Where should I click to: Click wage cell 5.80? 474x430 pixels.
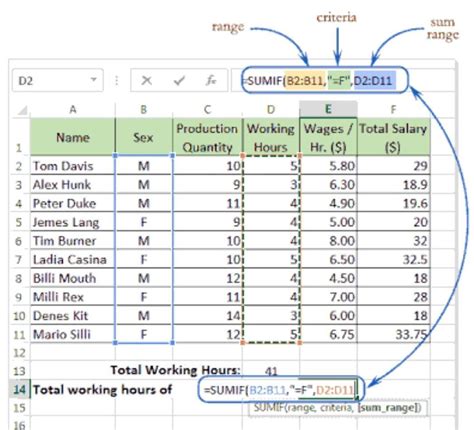[x=328, y=166]
